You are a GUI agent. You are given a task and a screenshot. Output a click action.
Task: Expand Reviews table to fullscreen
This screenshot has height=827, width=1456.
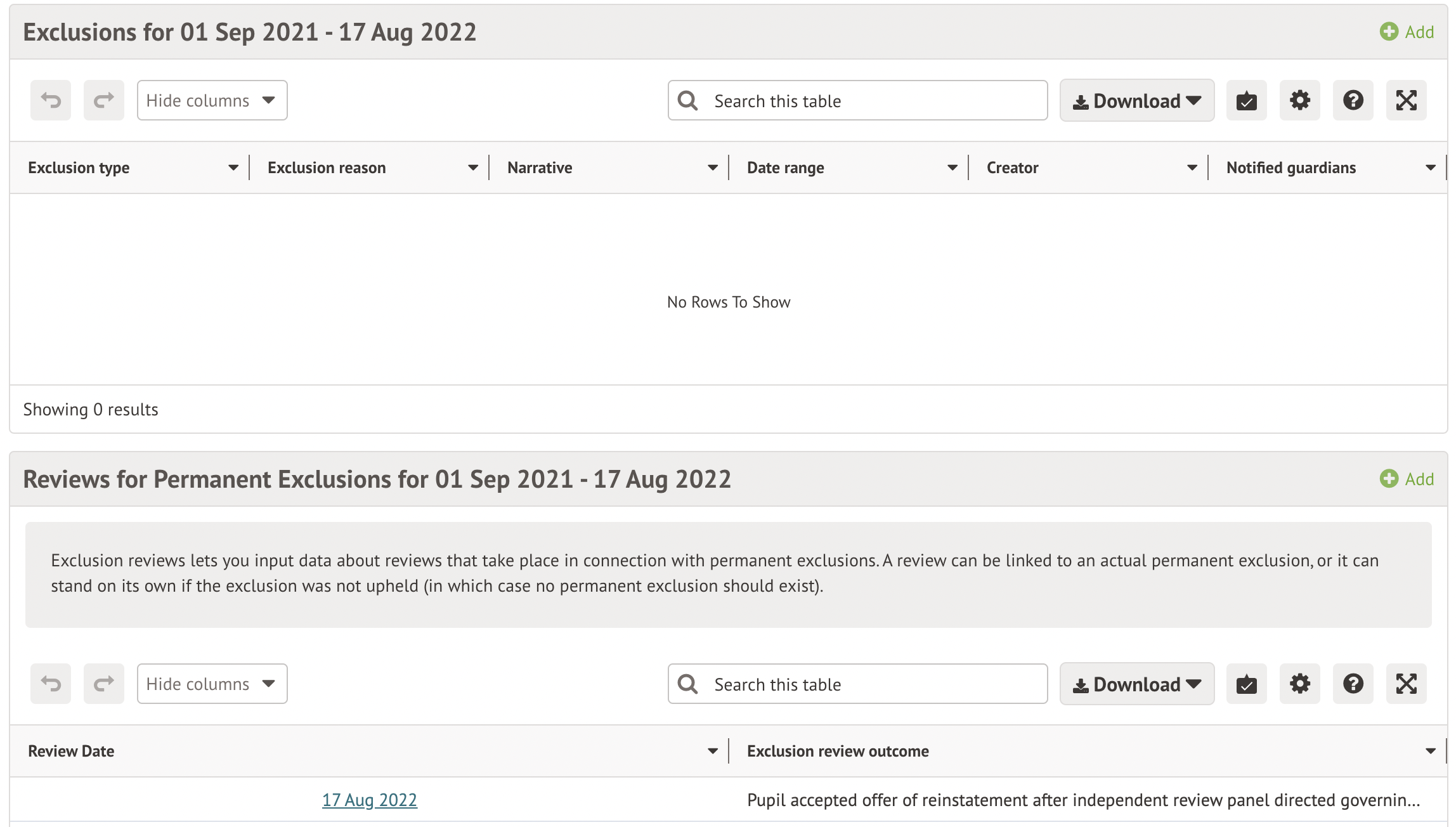pyautogui.click(x=1406, y=684)
